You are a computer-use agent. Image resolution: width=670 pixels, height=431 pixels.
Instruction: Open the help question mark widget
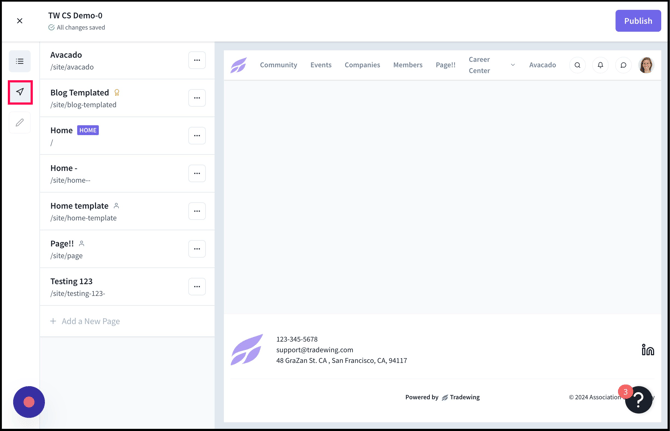click(x=638, y=400)
